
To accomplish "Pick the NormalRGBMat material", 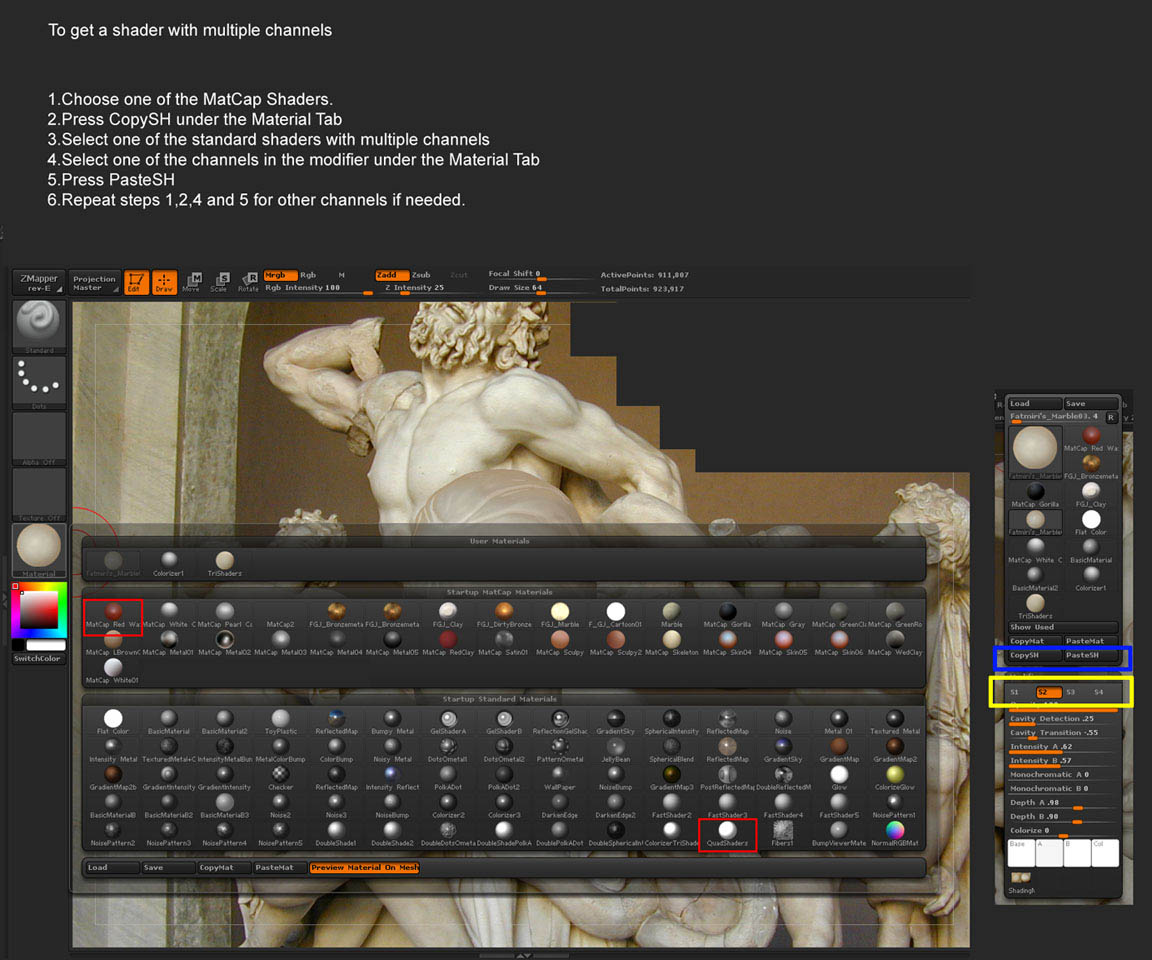I will (895, 834).
